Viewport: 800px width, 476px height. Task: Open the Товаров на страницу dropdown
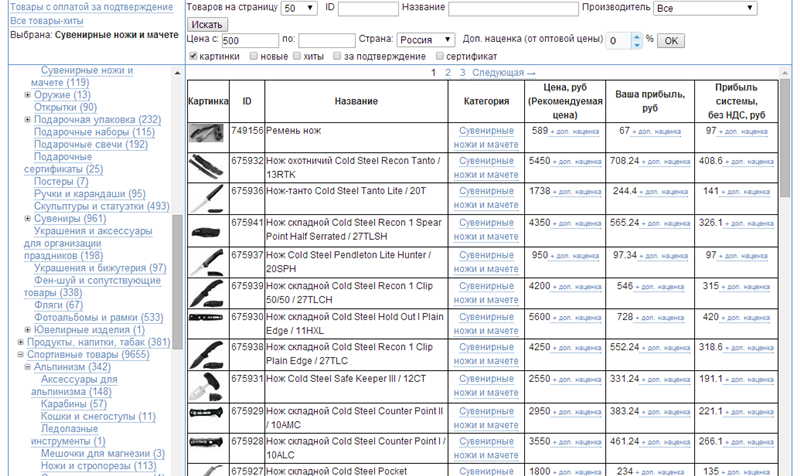[x=298, y=8]
